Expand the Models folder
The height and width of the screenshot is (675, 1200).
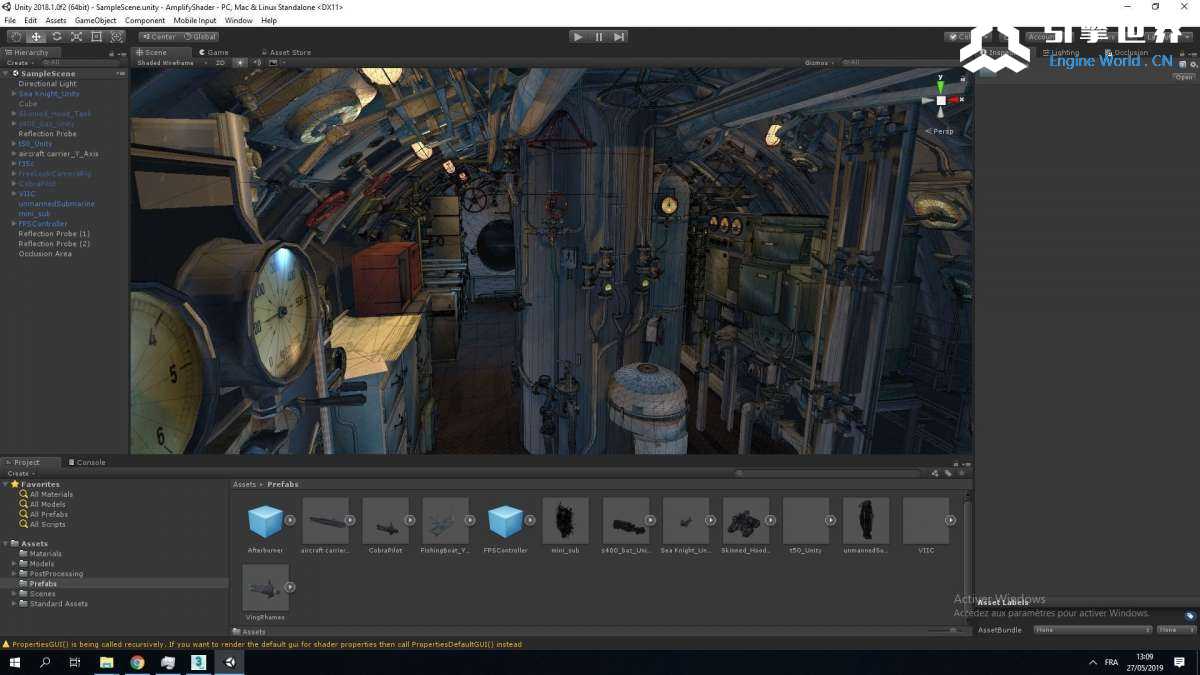(14, 564)
